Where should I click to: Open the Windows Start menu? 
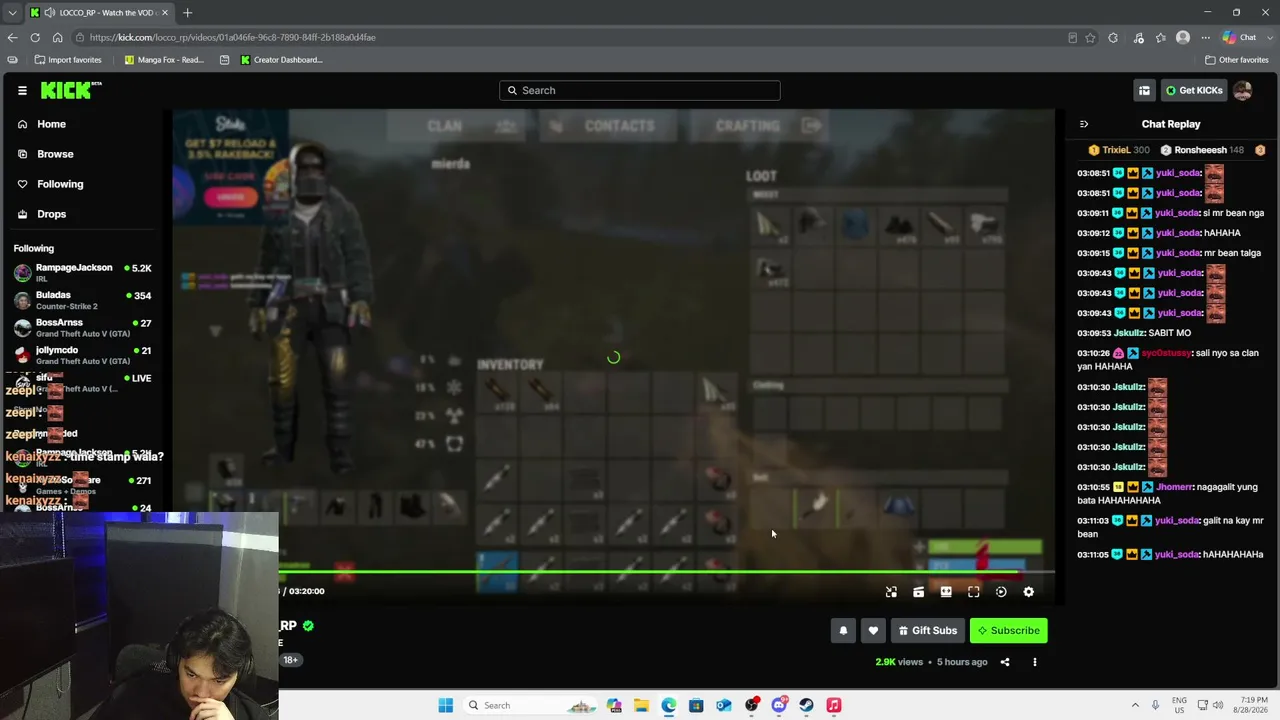[446, 705]
